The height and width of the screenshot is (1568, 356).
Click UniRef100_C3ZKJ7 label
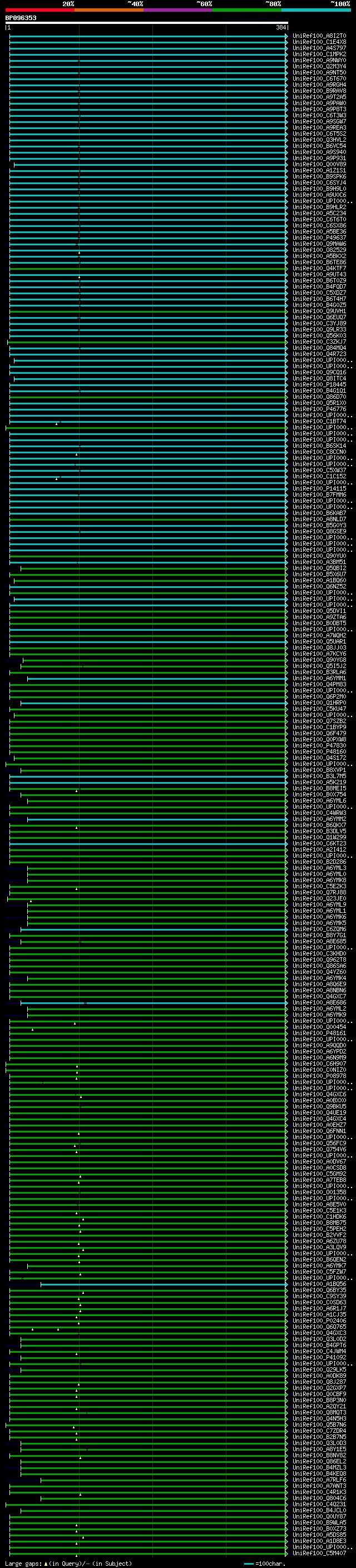pos(319,342)
